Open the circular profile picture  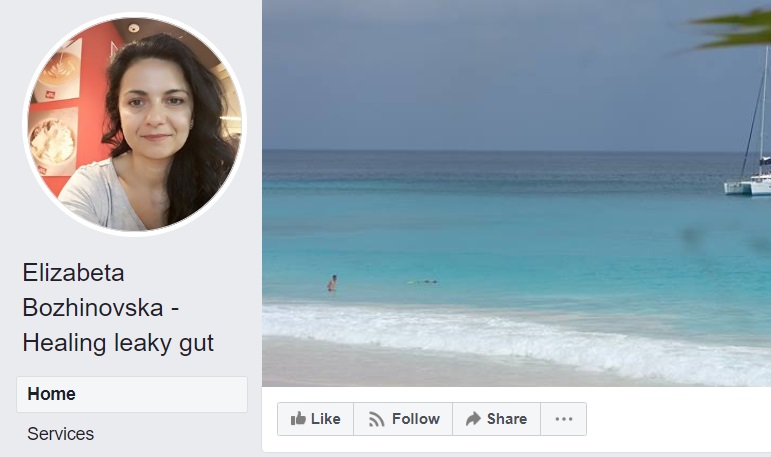(134, 124)
